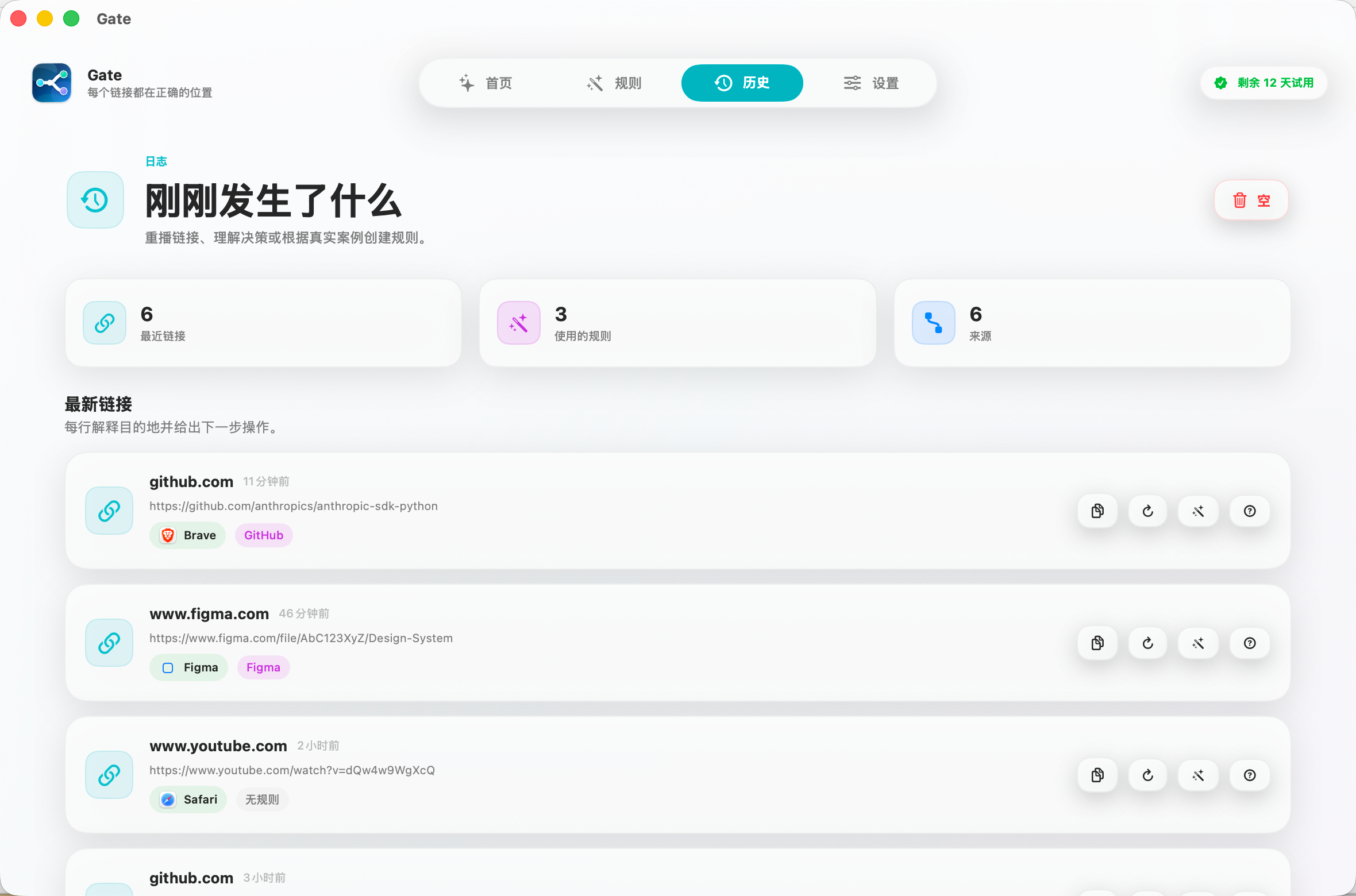Screen dimensions: 1356x896
Task: Click the 最近链接 link icon
Action: pos(105,323)
